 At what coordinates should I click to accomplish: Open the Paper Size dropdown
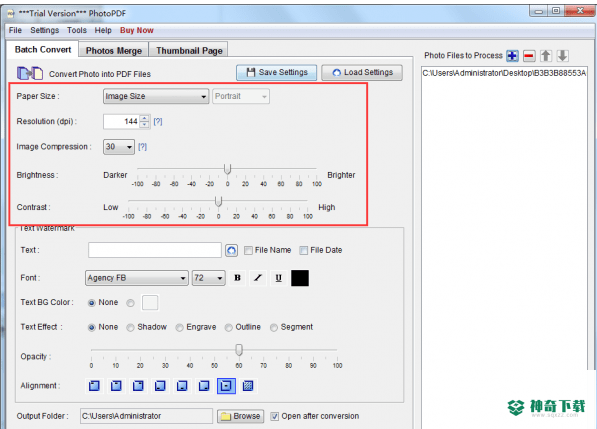[156, 96]
